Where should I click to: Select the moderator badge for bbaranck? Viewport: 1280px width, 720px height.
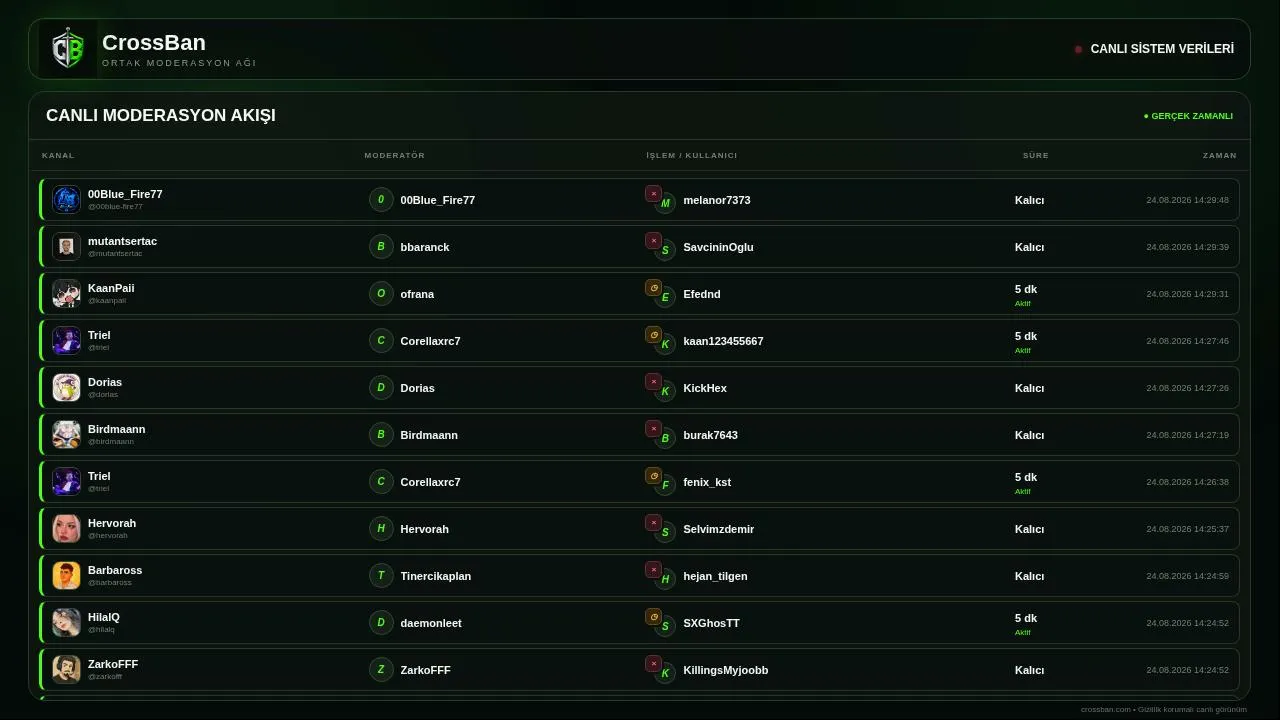(381, 246)
